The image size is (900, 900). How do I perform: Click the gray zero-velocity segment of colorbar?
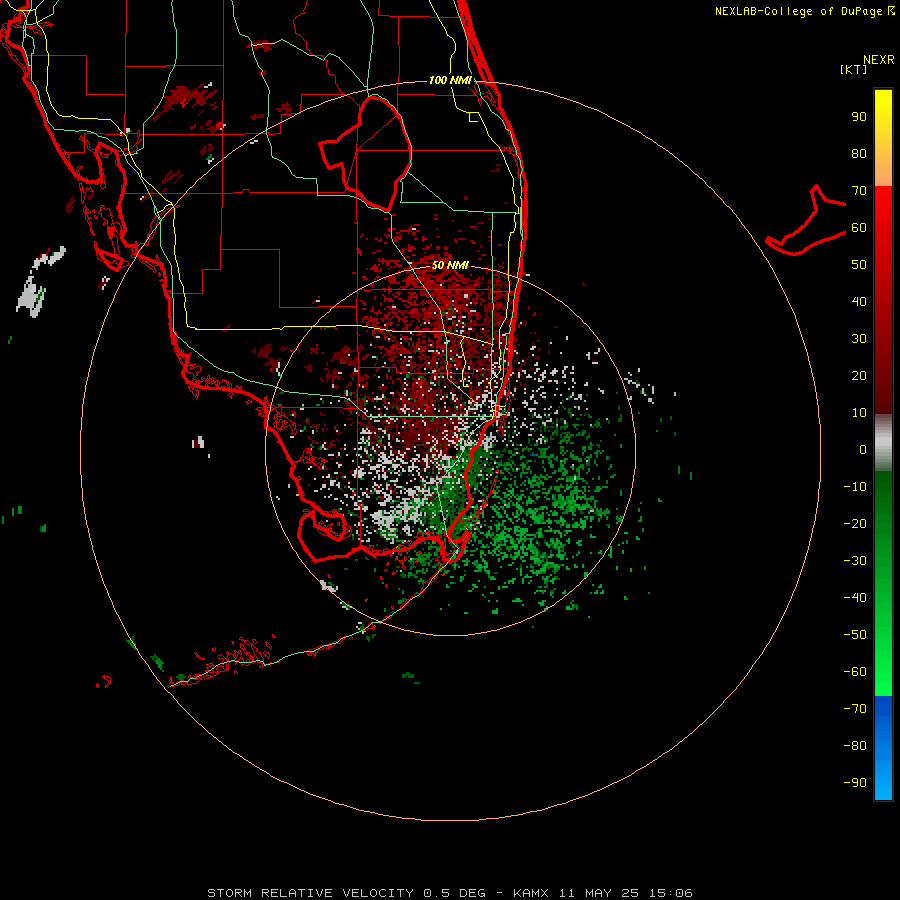click(x=883, y=443)
